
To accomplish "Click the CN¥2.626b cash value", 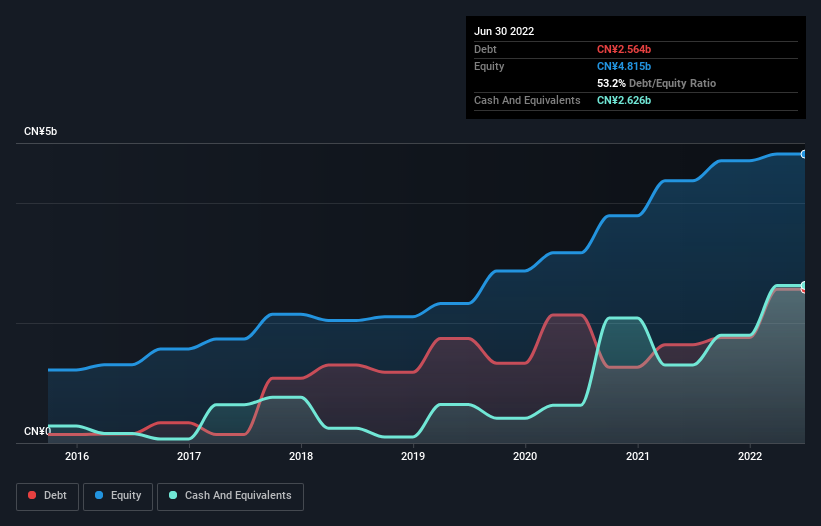I will (624, 100).
